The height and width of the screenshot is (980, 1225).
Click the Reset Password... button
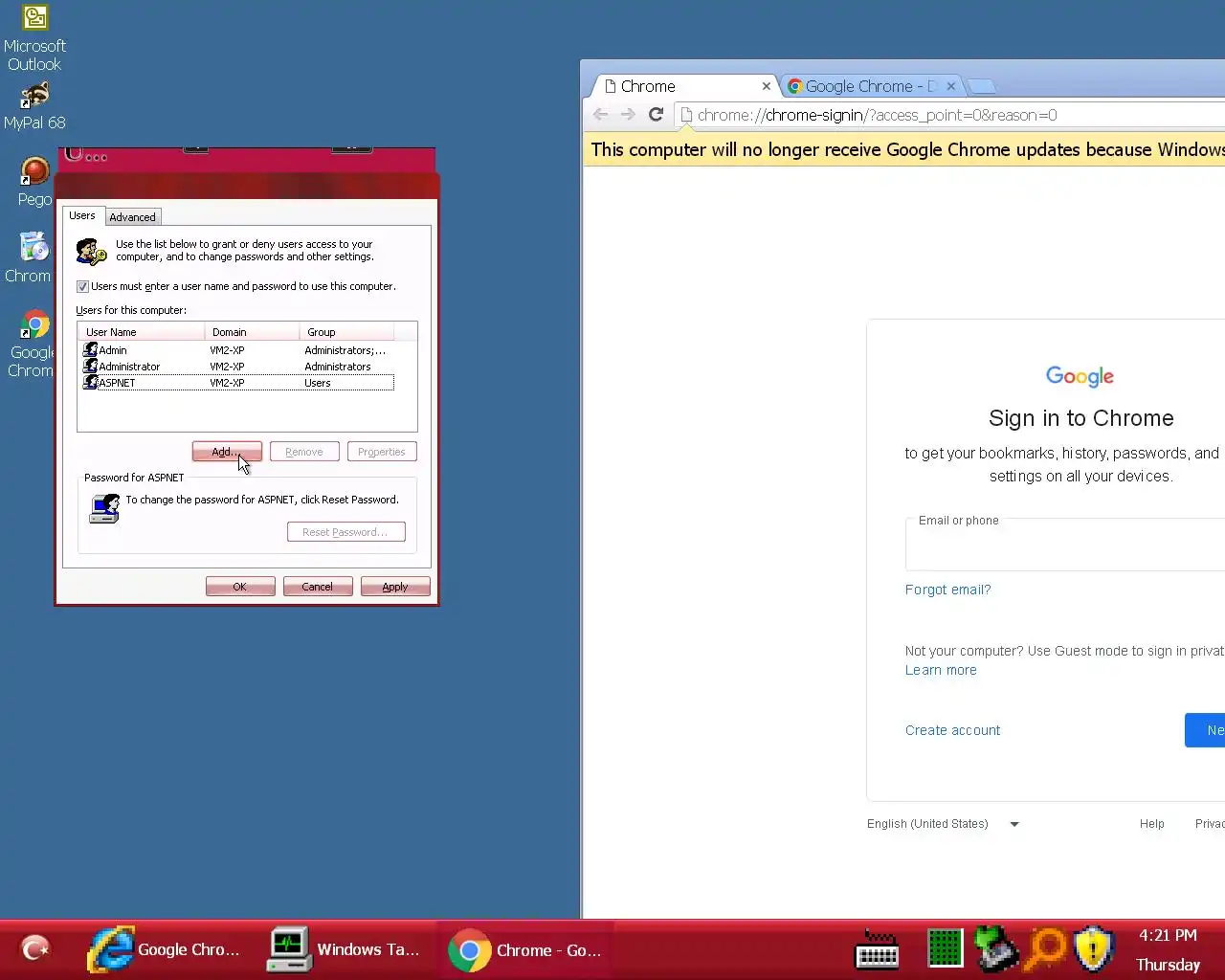coord(345,532)
